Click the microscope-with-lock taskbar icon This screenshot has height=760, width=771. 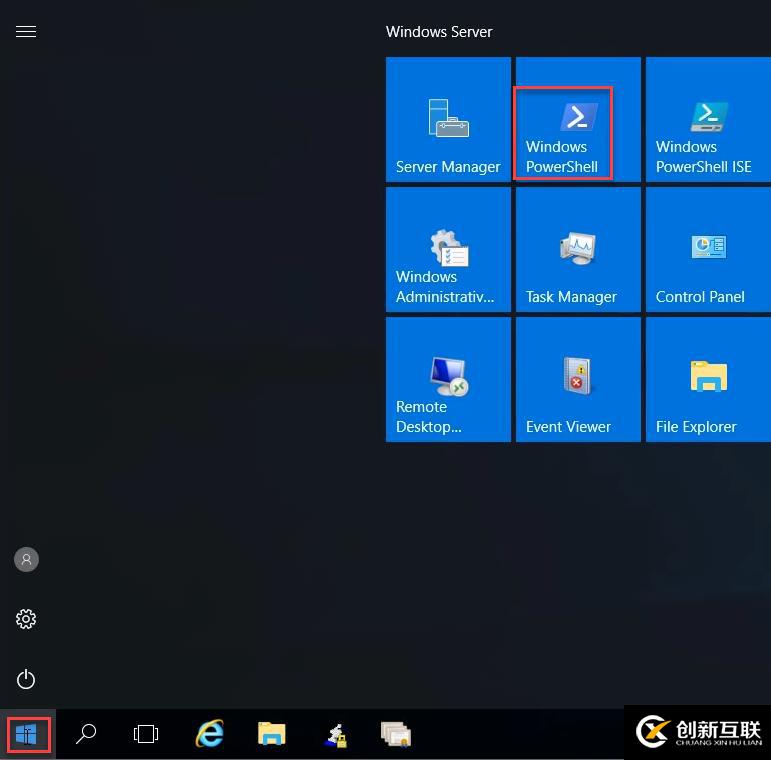(335, 736)
